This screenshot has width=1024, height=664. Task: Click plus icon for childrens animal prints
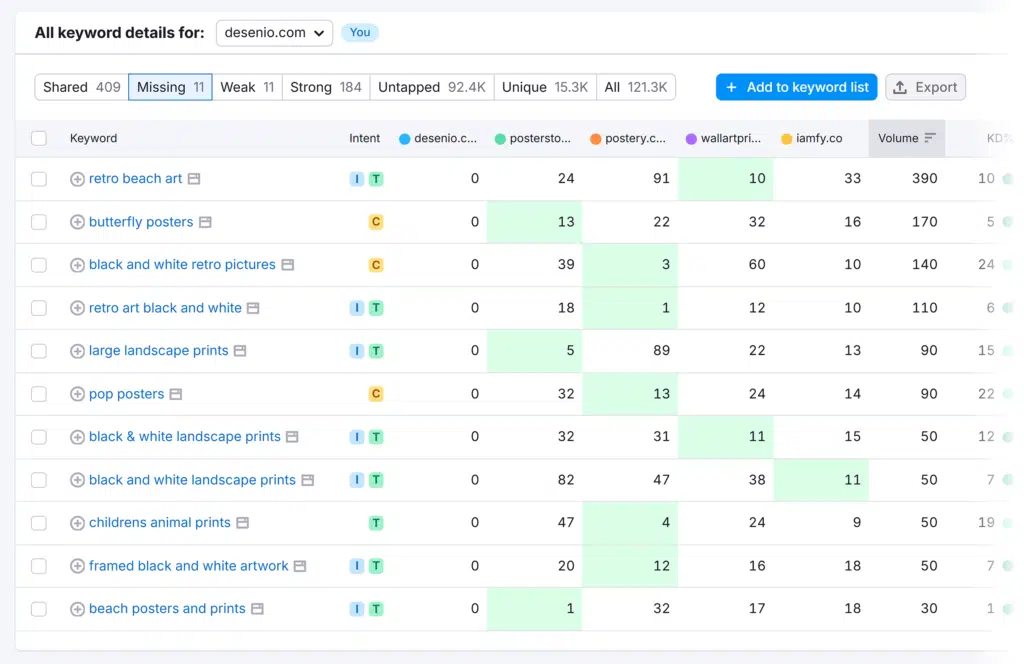[x=77, y=523]
